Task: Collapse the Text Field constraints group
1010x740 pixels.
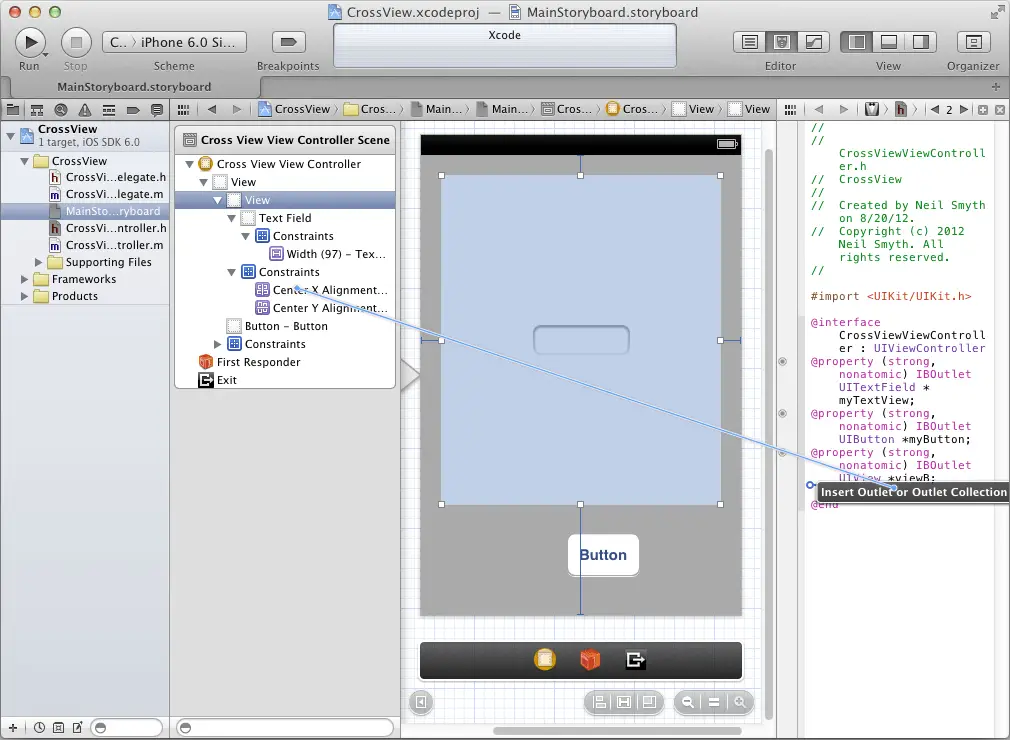Action: point(247,236)
